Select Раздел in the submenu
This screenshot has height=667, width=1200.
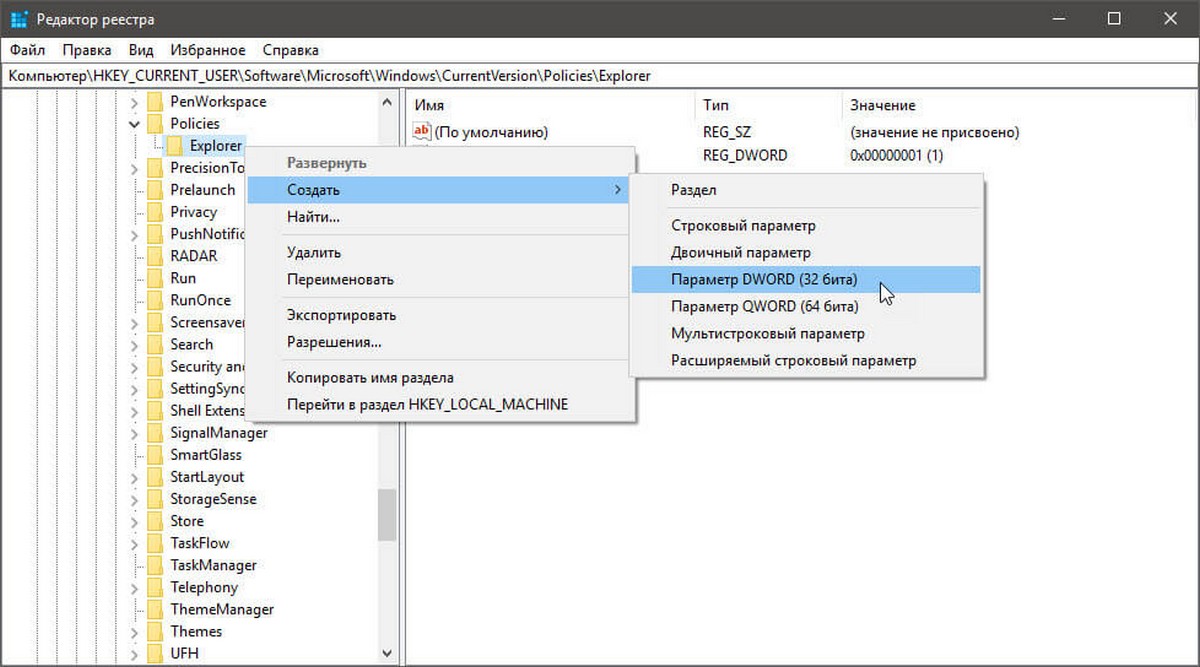click(x=806, y=190)
